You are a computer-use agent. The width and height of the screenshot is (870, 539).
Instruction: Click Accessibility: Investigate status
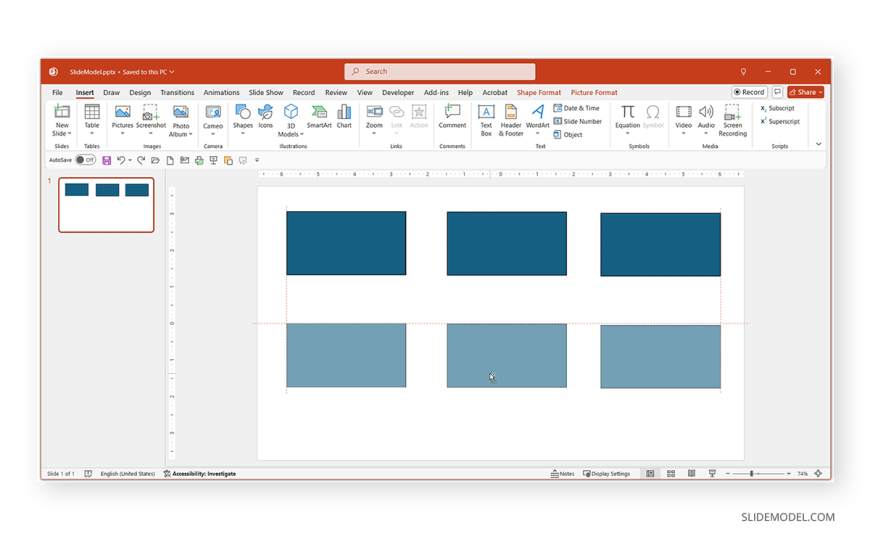[200, 473]
